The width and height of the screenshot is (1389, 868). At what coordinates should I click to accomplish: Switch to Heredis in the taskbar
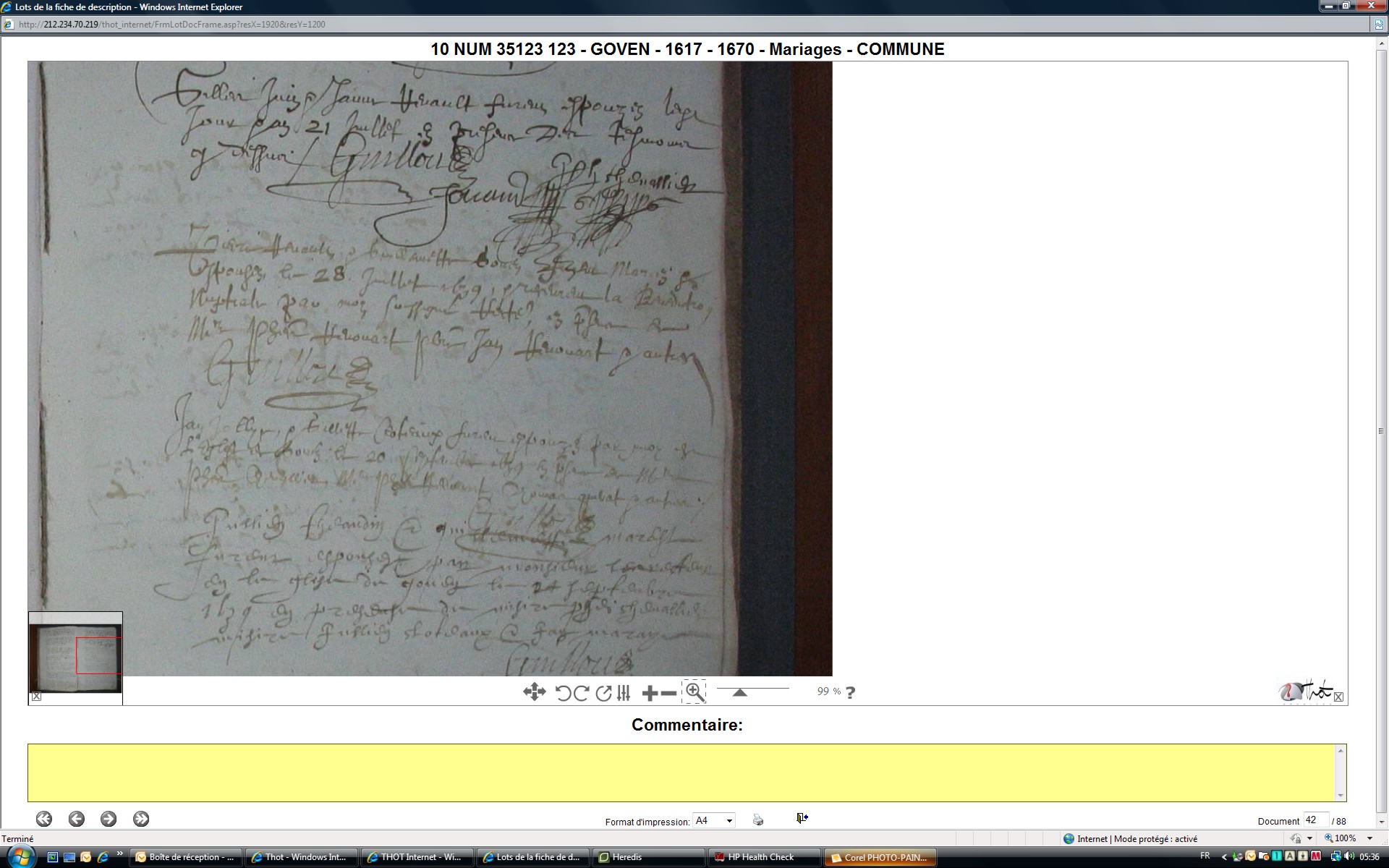click(626, 857)
